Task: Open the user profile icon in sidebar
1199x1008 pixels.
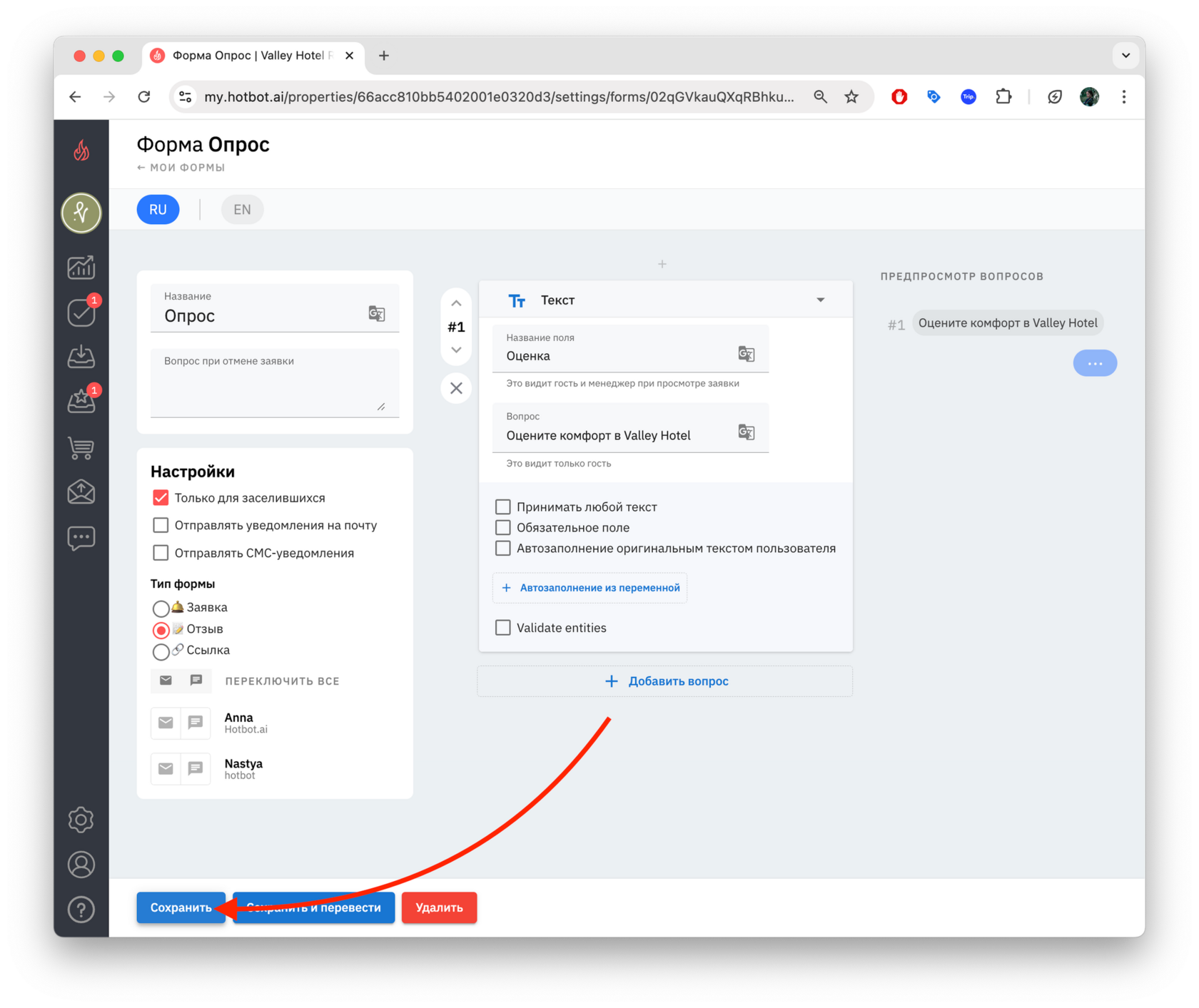Action: click(81, 865)
